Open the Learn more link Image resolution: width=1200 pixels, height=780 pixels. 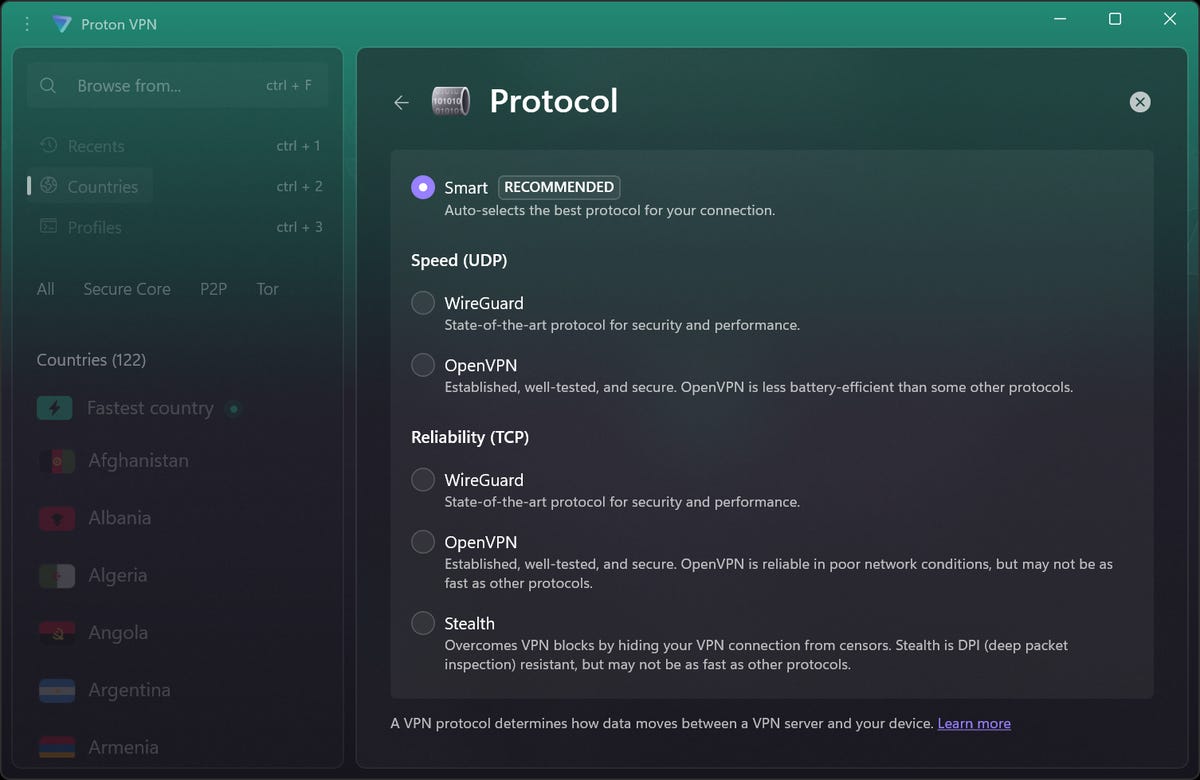click(x=973, y=723)
